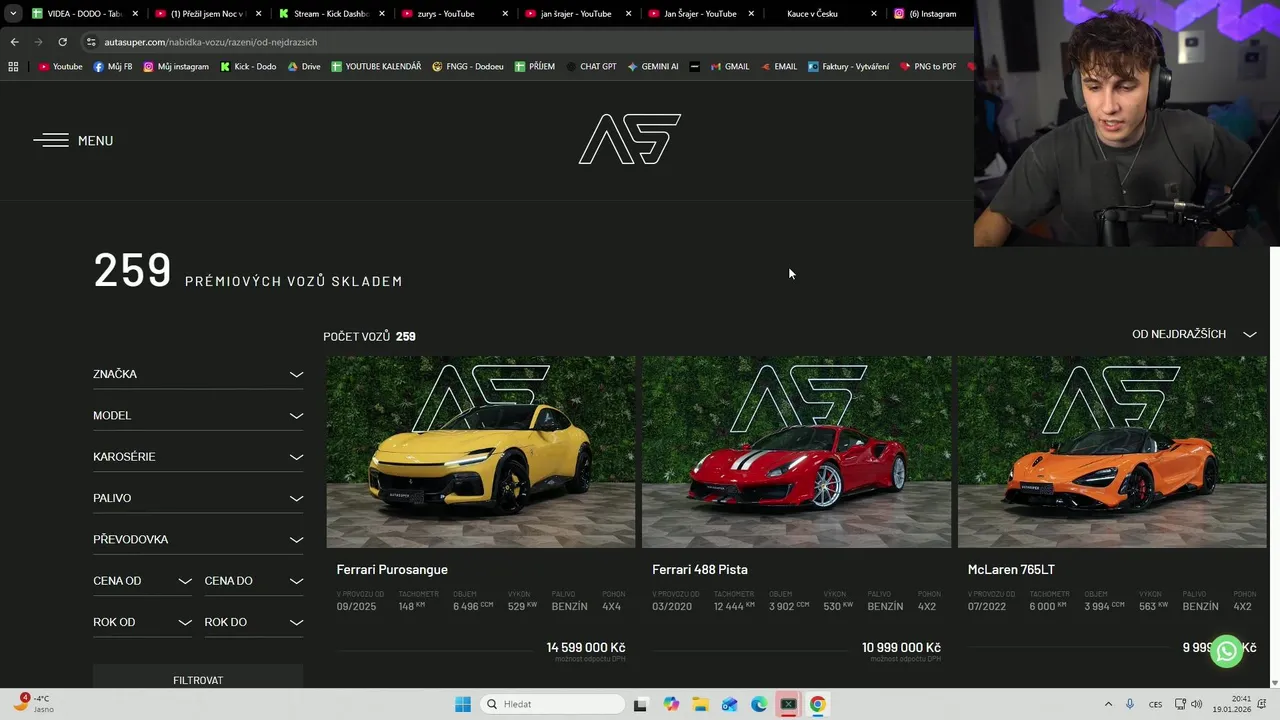This screenshot has height=720, width=1280.
Task: Switch to Stream - Kick Dashboard tab
Action: (x=332, y=14)
